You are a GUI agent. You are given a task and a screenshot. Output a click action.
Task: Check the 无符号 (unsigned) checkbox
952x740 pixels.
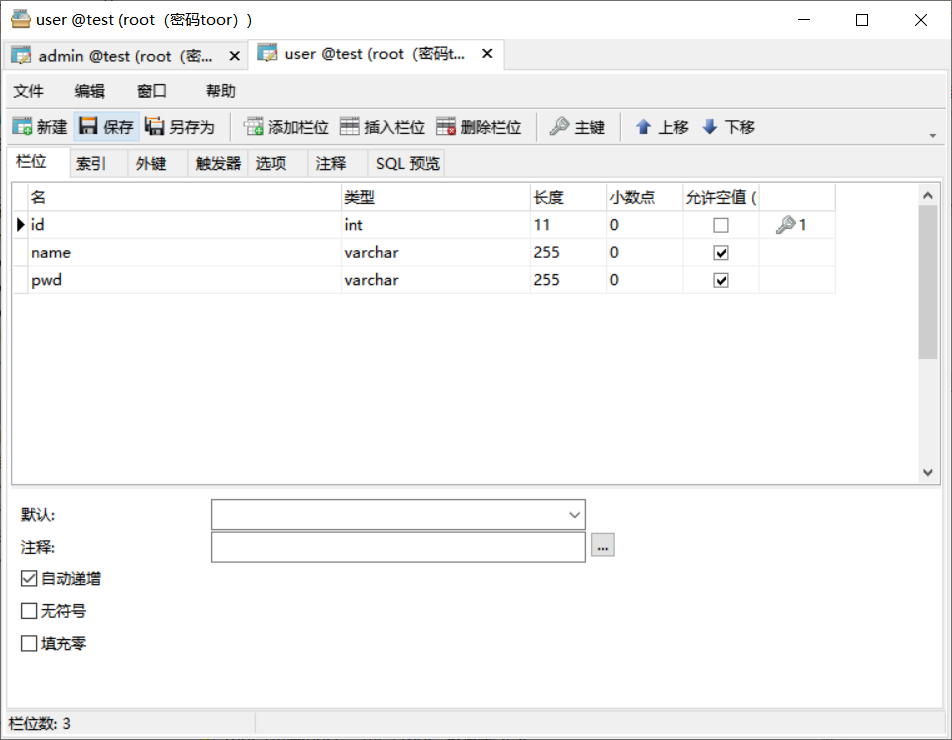[x=29, y=610]
